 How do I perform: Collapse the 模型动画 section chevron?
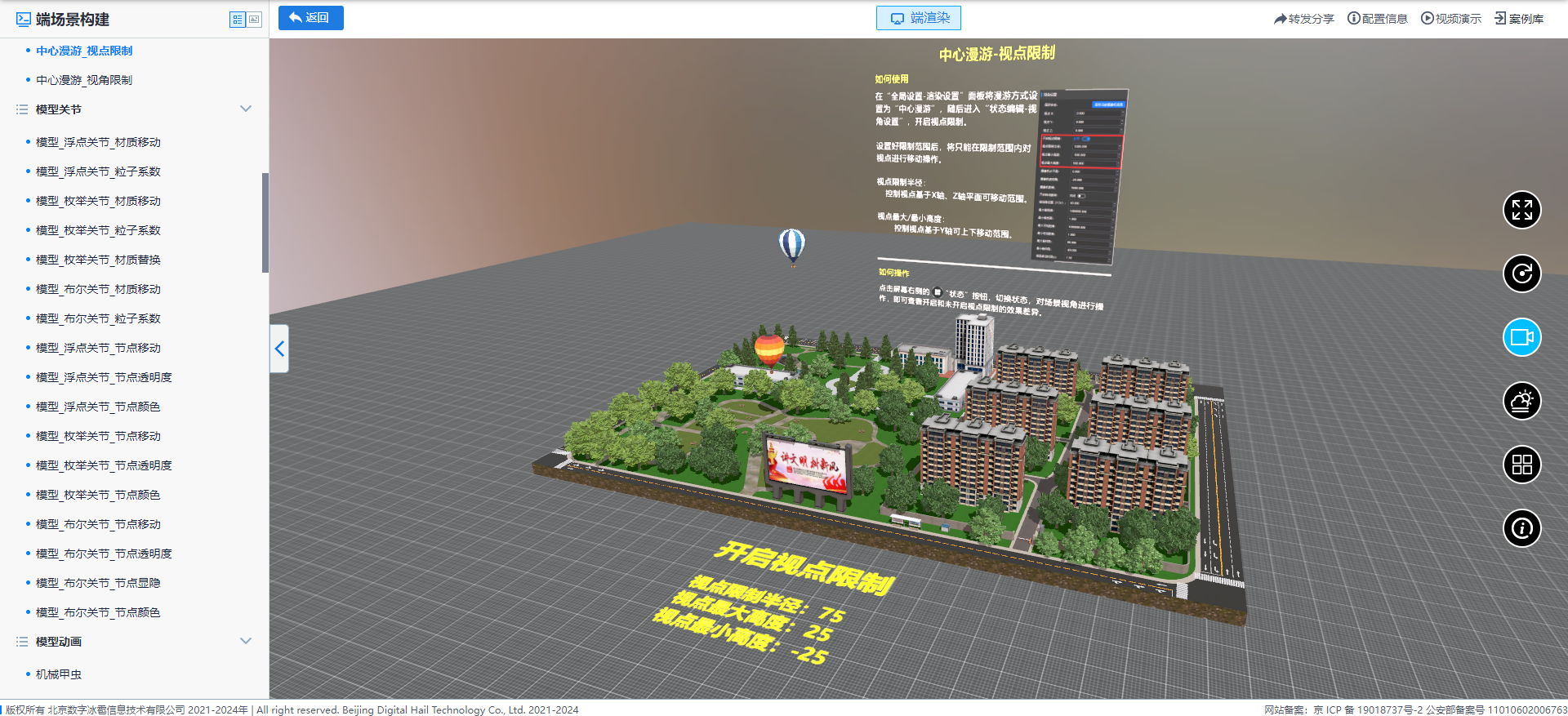tap(246, 641)
